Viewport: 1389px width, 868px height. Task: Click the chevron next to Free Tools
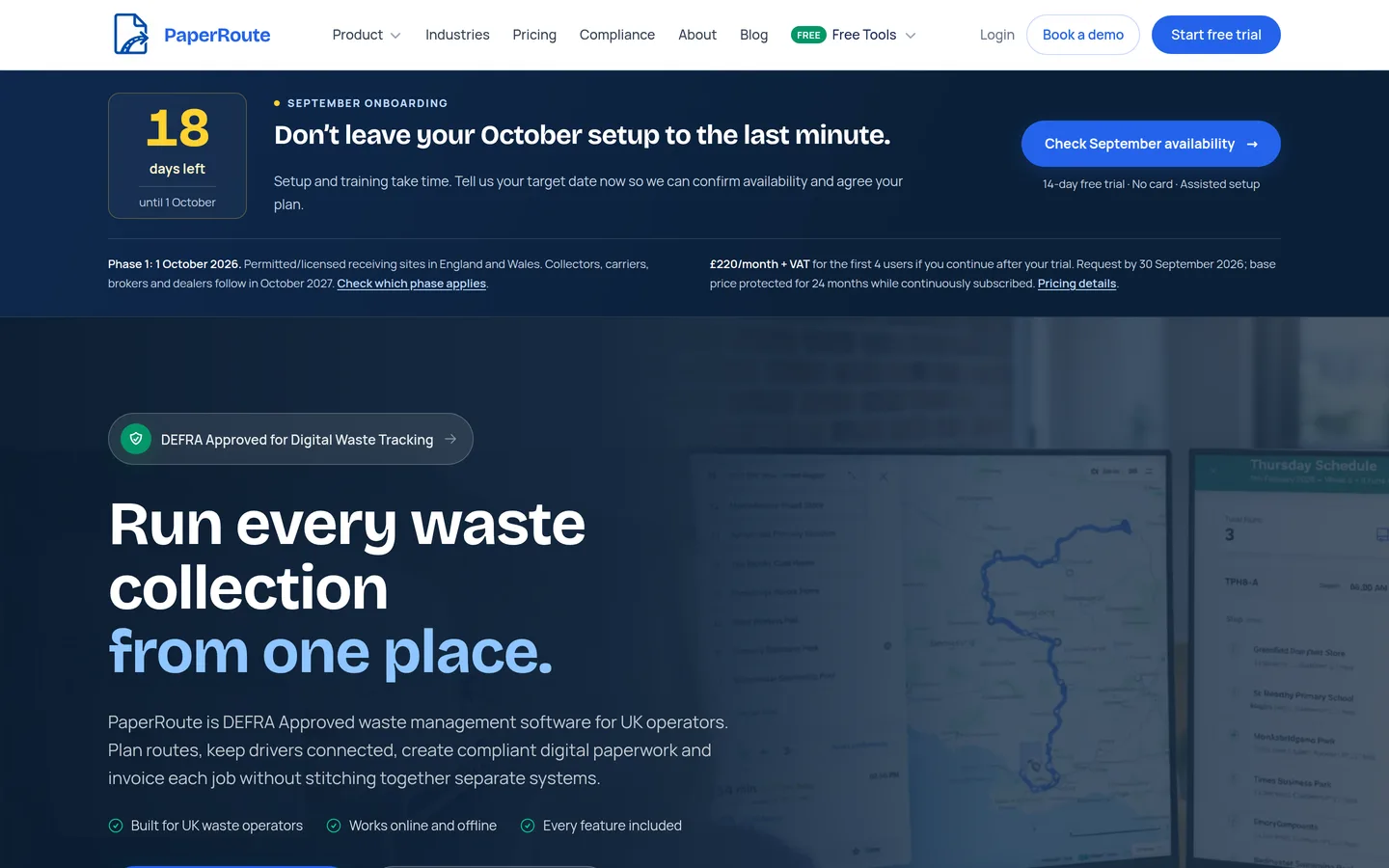911,36
